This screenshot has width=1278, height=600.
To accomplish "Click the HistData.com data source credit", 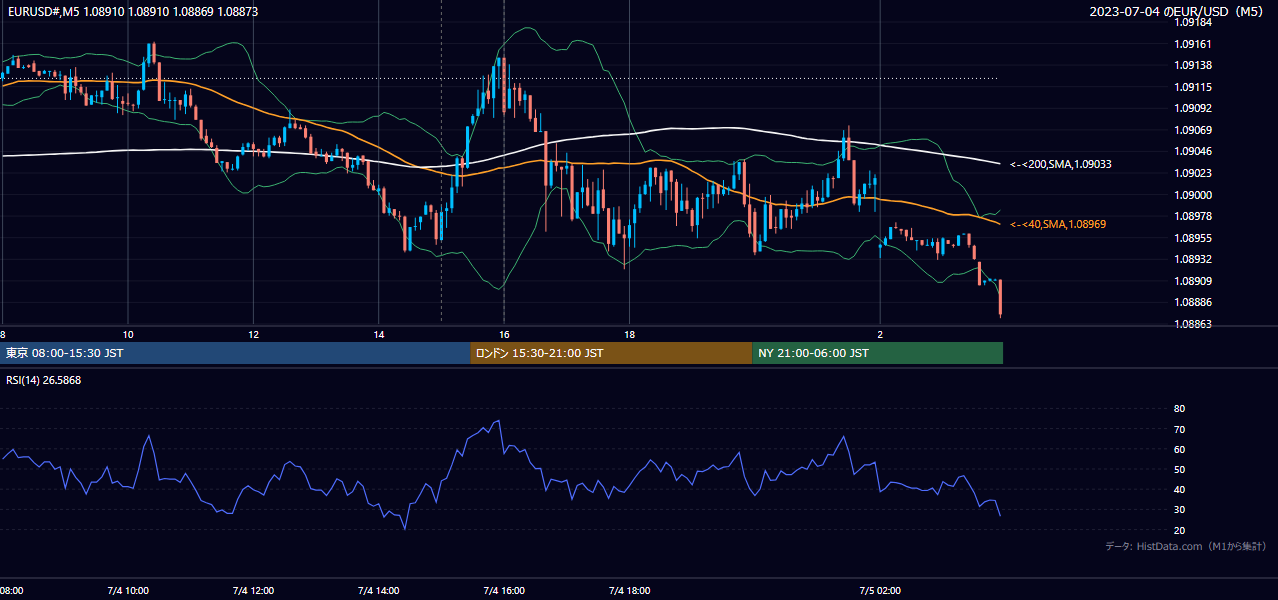I will click(1185, 546).
